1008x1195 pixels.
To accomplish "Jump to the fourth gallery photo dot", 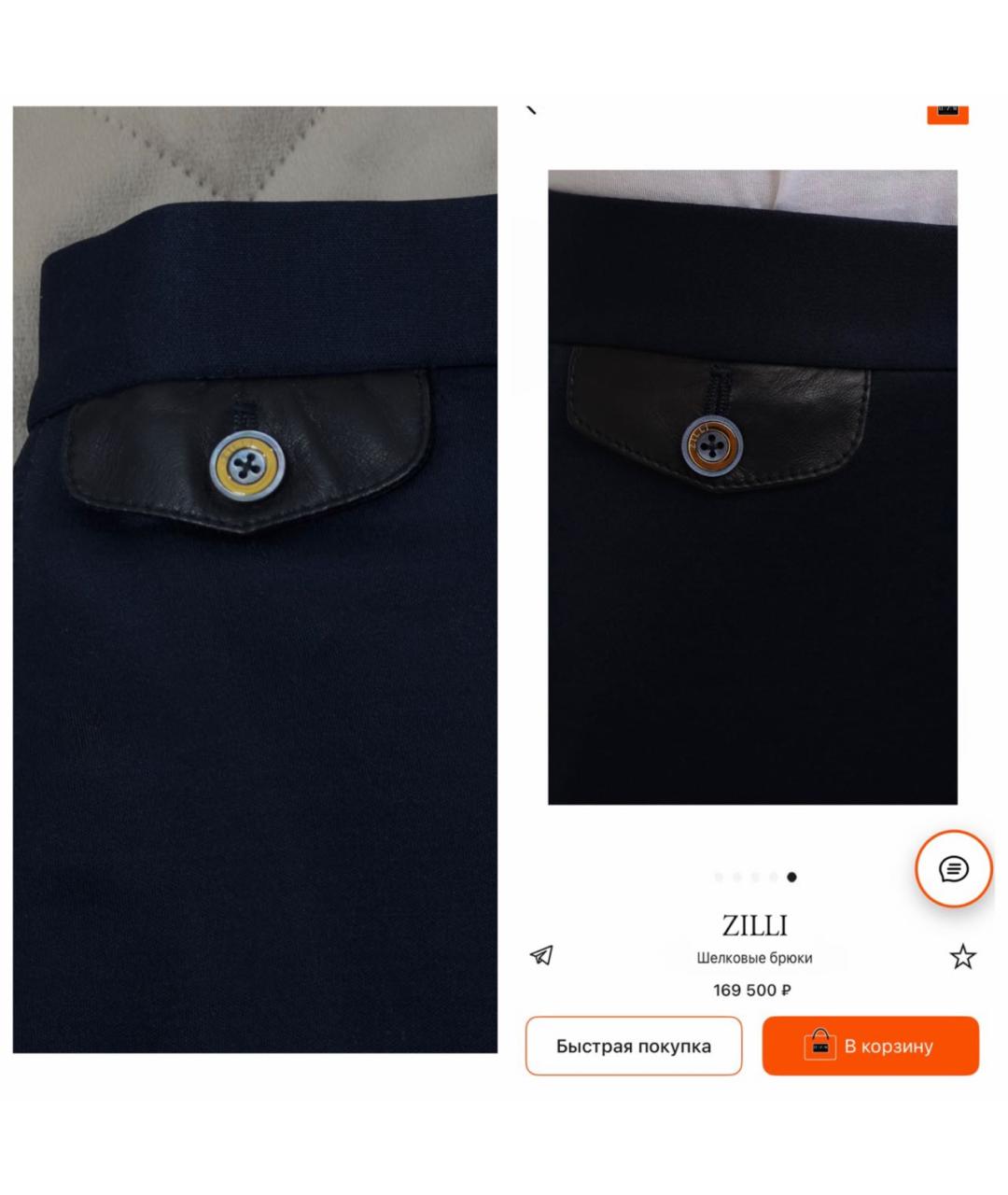I will 774,877.
